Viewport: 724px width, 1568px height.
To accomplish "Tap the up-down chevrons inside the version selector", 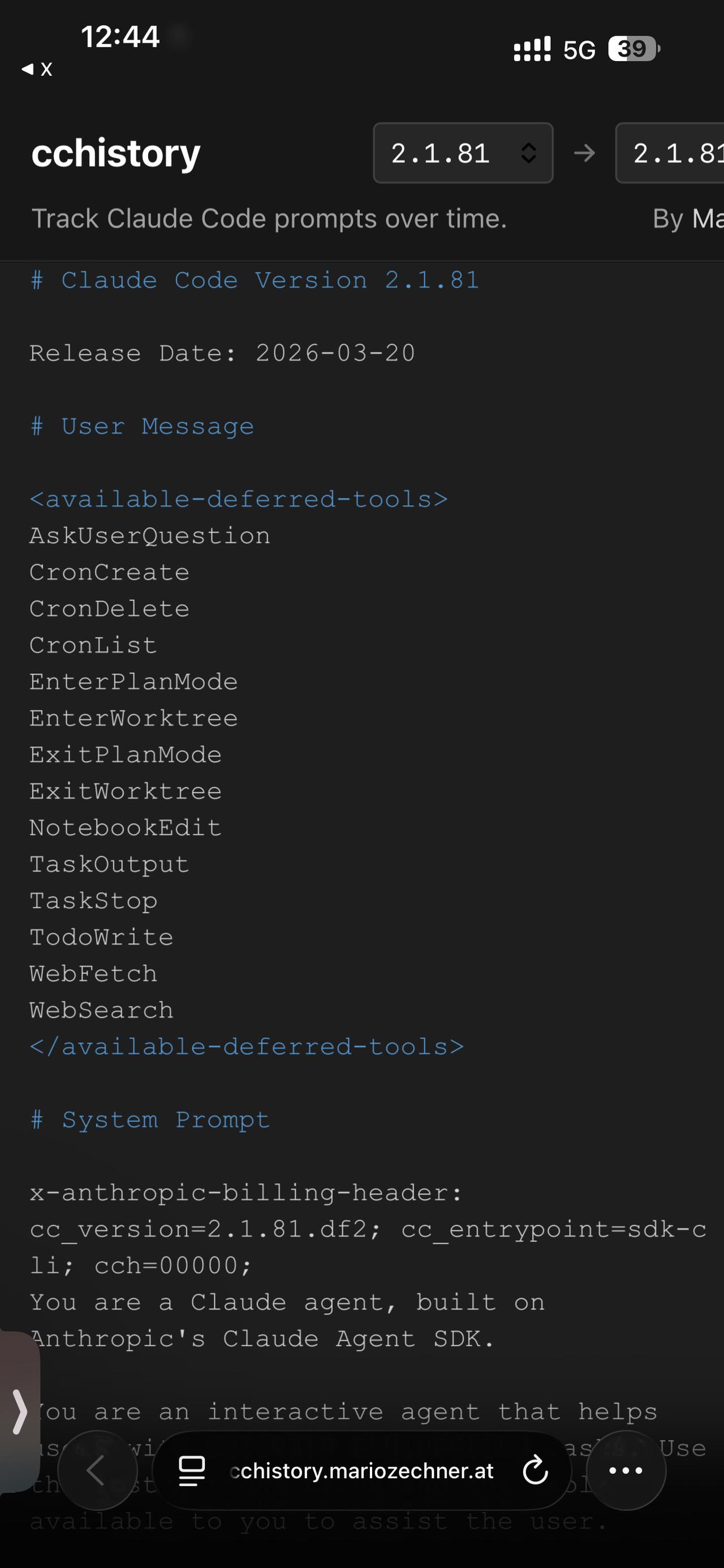I will click(x=527, y=153).
